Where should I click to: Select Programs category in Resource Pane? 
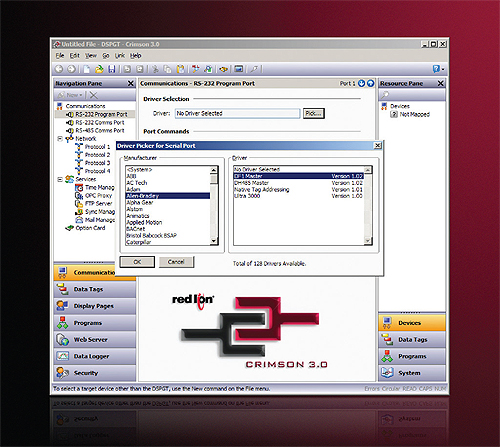coord(412,356)
